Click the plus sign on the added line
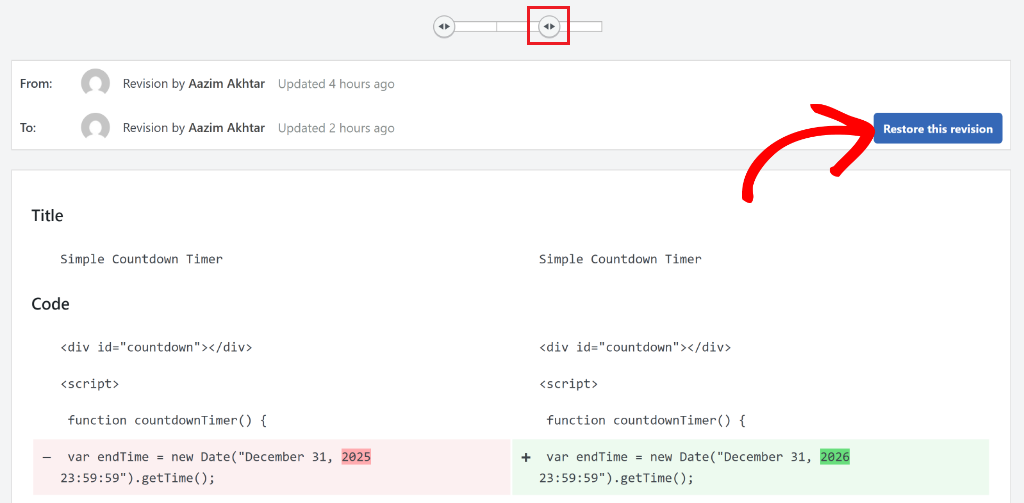 point(526,458)
